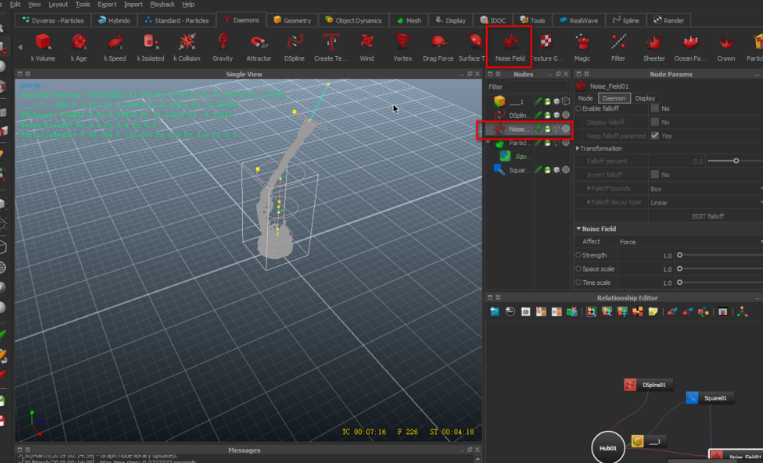Image resolution: width=763 pixels, height=463 pixels.
Task: Toggle the Enable falloff checkbox
Action: [655, 108]
